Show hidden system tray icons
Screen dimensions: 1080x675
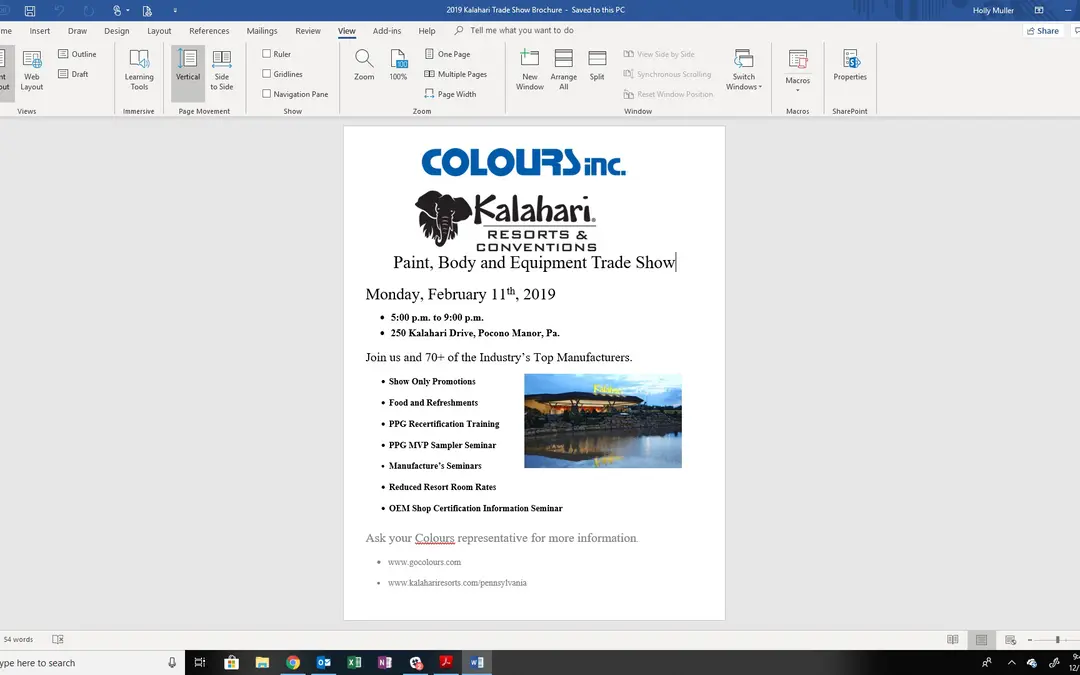click(1011, 663)
